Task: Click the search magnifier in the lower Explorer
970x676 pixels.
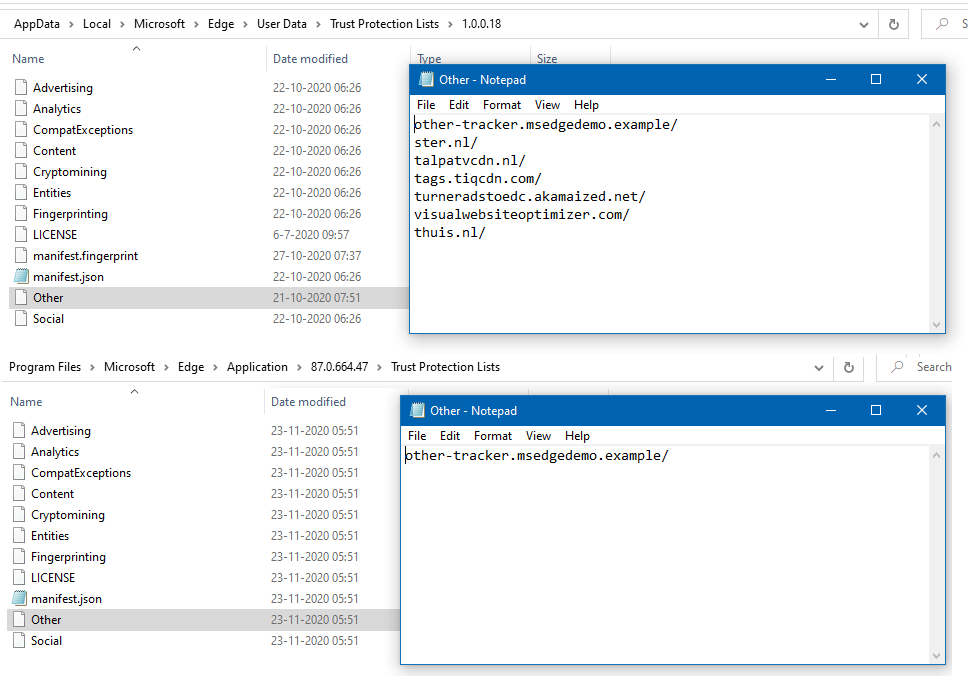Action: pos(897,367)
